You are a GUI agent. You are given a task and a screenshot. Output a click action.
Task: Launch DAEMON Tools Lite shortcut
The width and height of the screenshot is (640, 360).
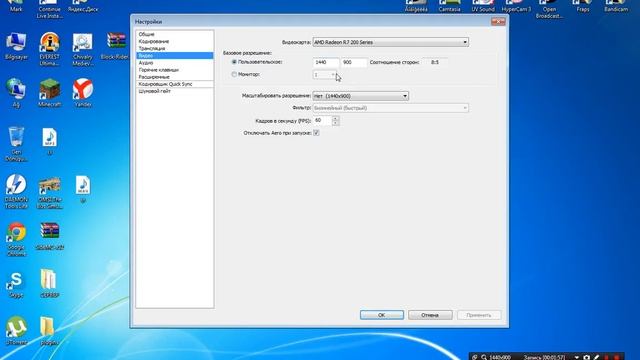(16, 191)
